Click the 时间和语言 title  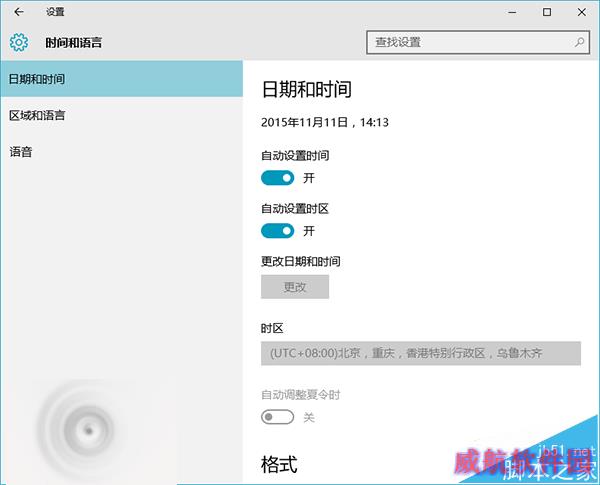pos(73,42)
